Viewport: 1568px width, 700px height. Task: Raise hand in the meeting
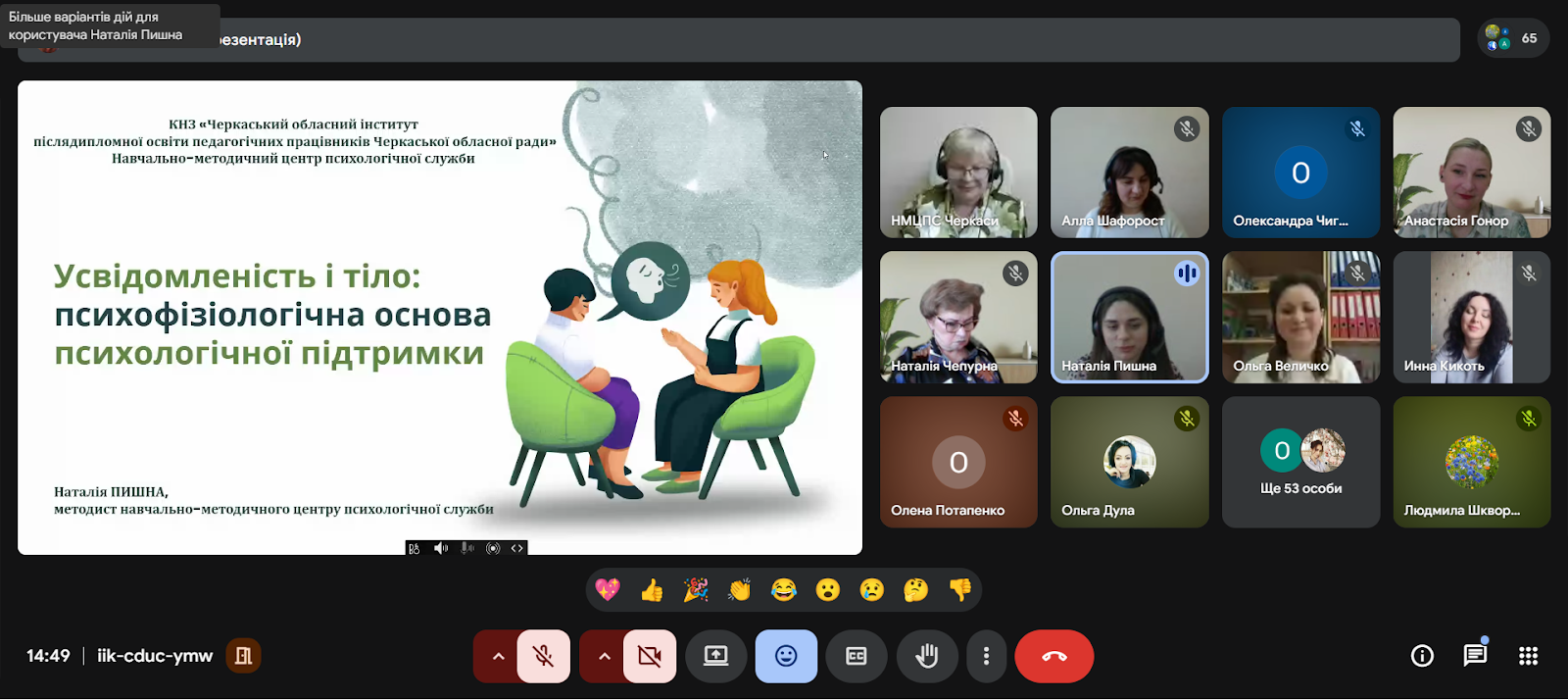click(x=926, y=656)
